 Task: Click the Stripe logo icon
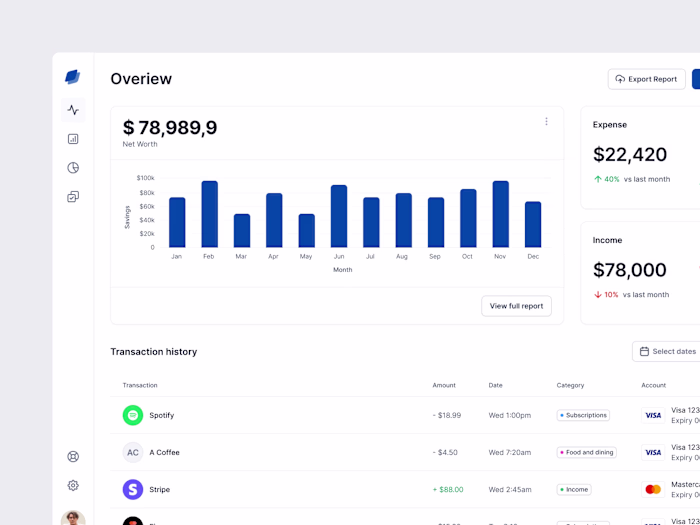pos(133,489)
